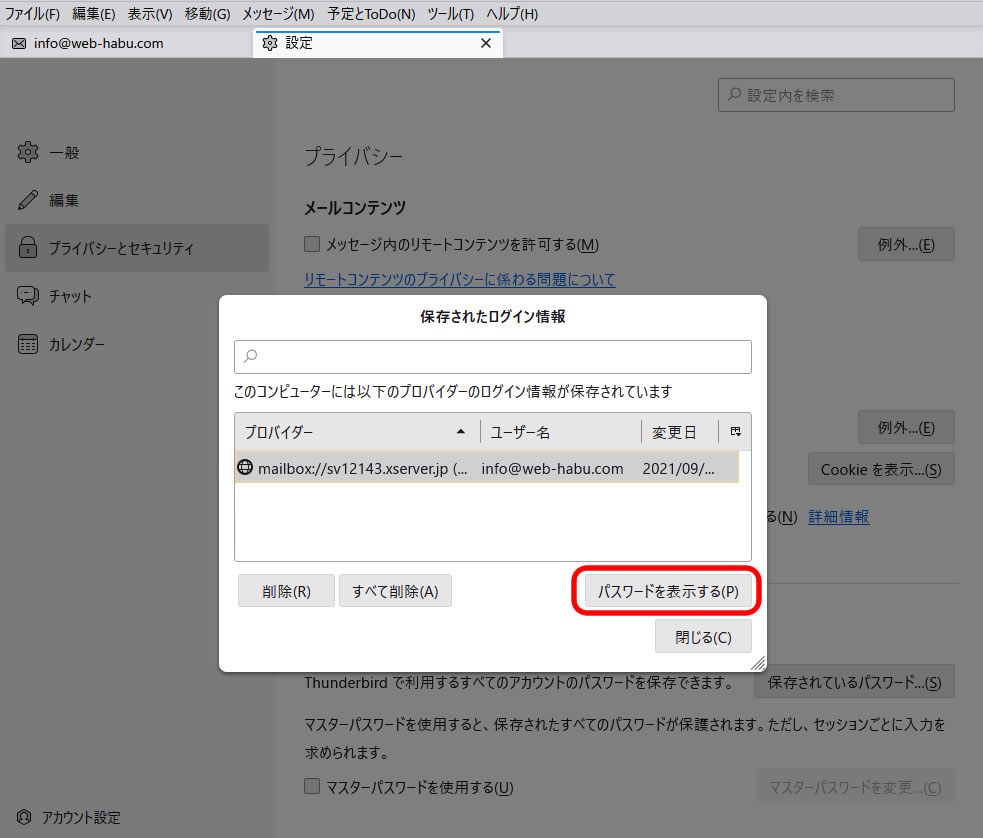Open Calendar settings via calendar icon

tap(28, 344)
